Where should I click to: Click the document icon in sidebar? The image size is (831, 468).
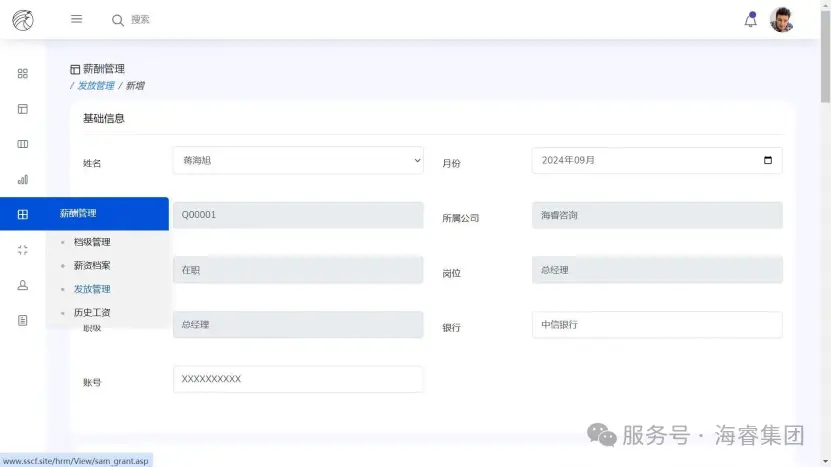23,320
